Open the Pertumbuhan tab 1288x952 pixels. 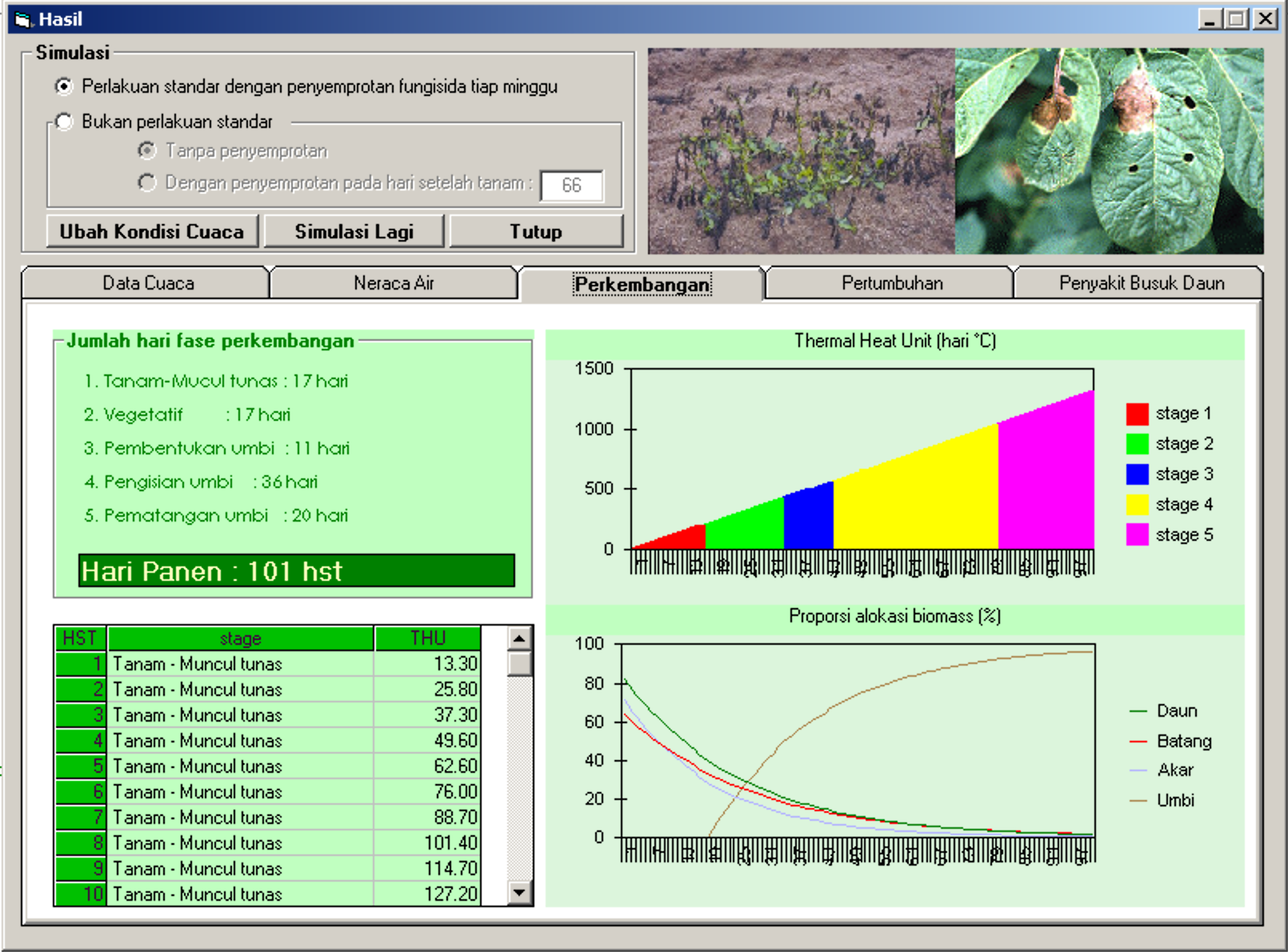[x=891, y=283]
